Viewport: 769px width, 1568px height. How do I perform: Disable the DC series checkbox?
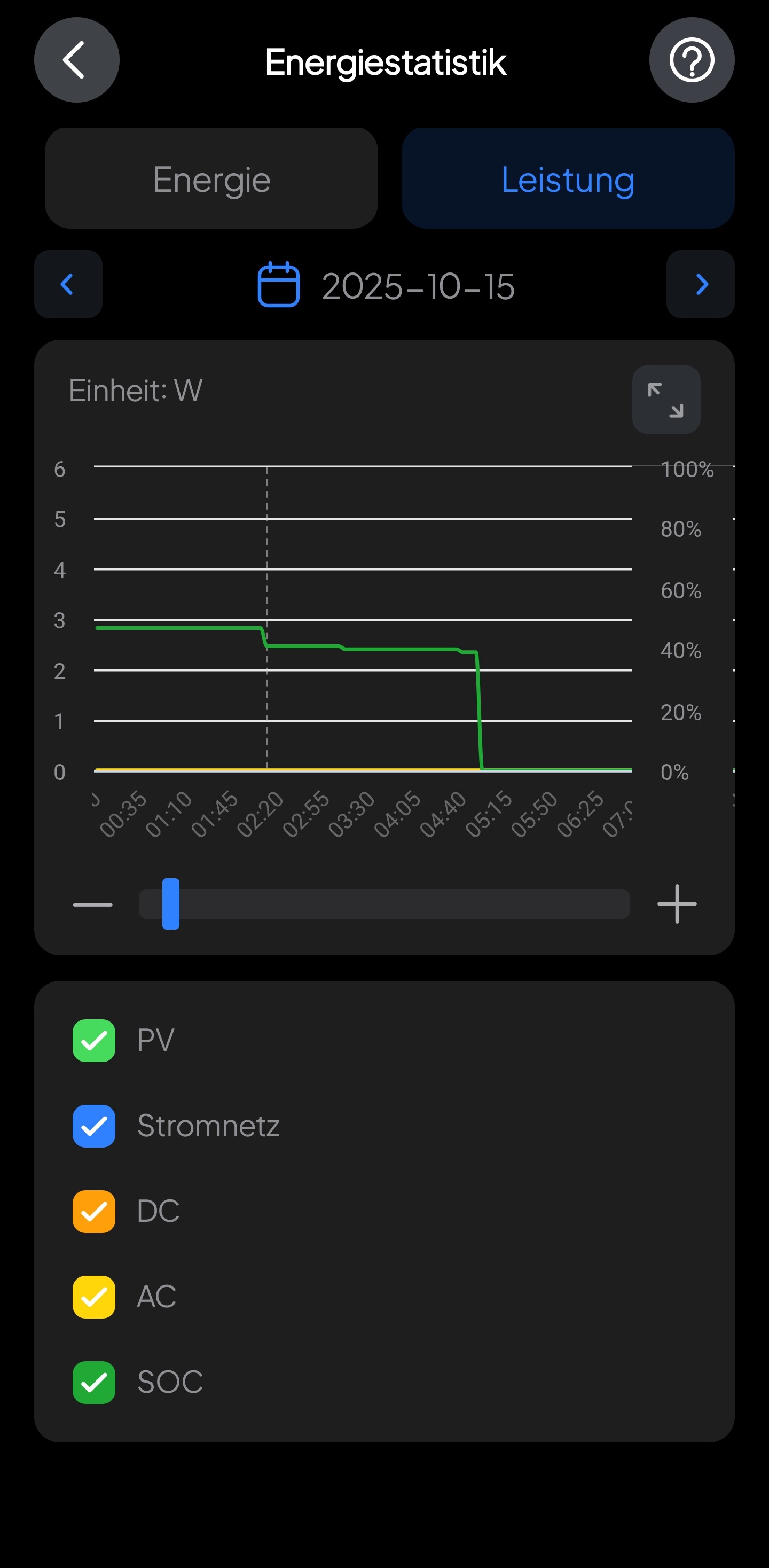point(95,1211)
